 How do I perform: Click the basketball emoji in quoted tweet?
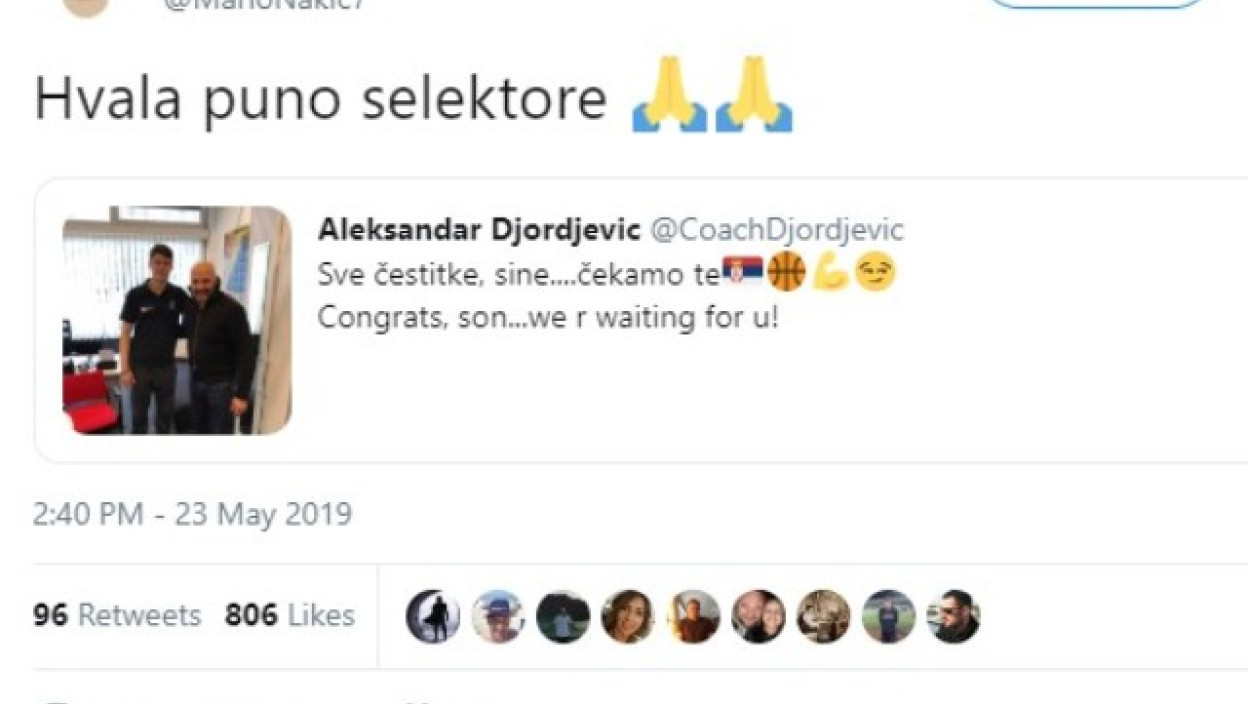click(786, 272)
